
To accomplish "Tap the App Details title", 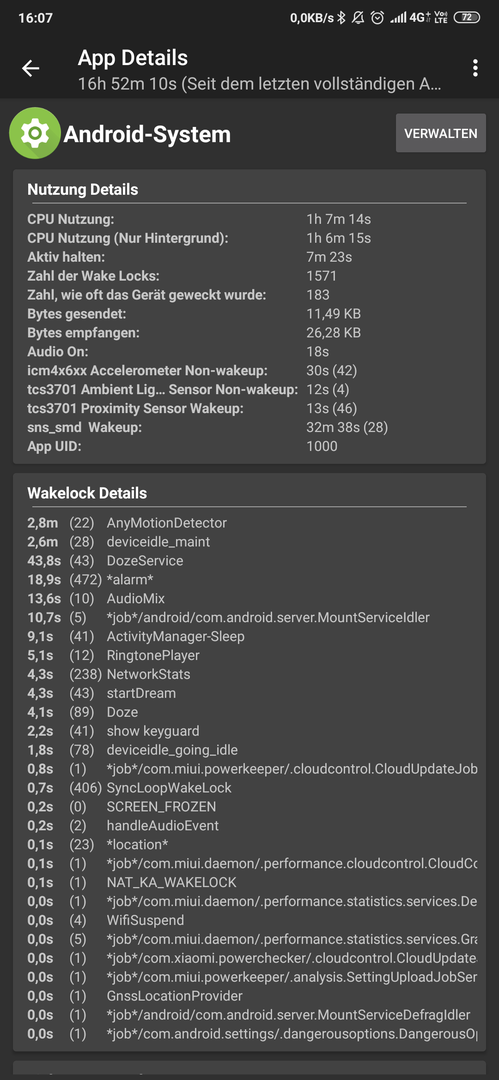I will (x=133, y=57).
